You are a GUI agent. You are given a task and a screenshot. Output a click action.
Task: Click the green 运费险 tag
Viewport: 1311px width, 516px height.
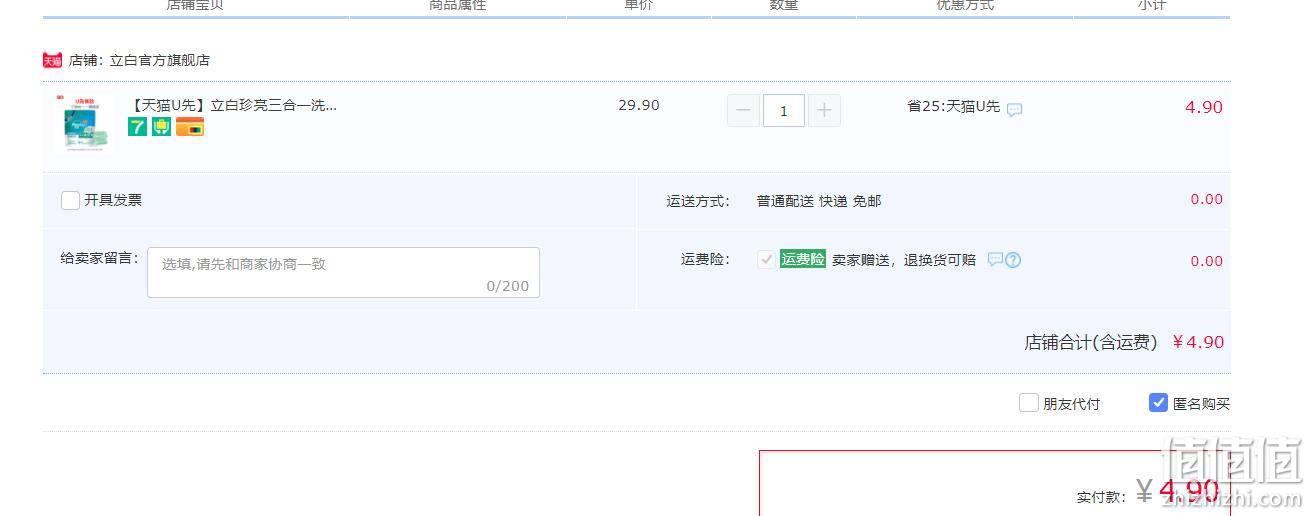[x=803, y=259]
